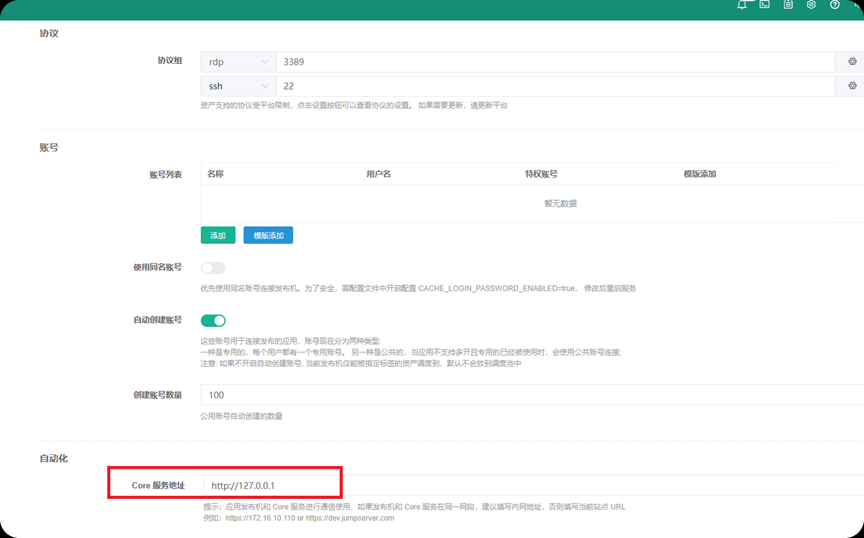Image resolution: width=864 pixels, height=538 pixels.
Task: Open system settings gear in header
Action: coord(811,4)
